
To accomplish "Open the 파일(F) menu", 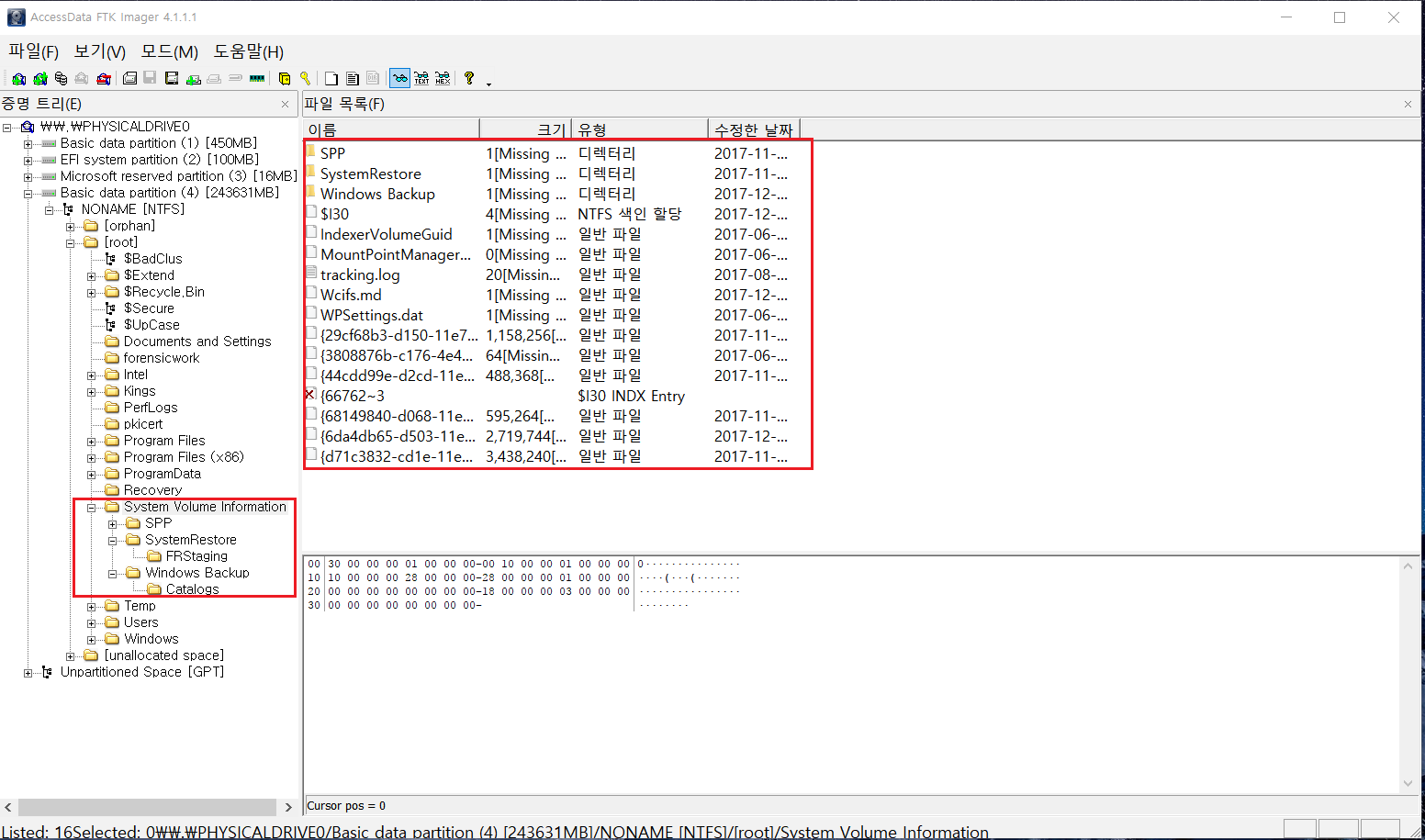I will (34, 51).
